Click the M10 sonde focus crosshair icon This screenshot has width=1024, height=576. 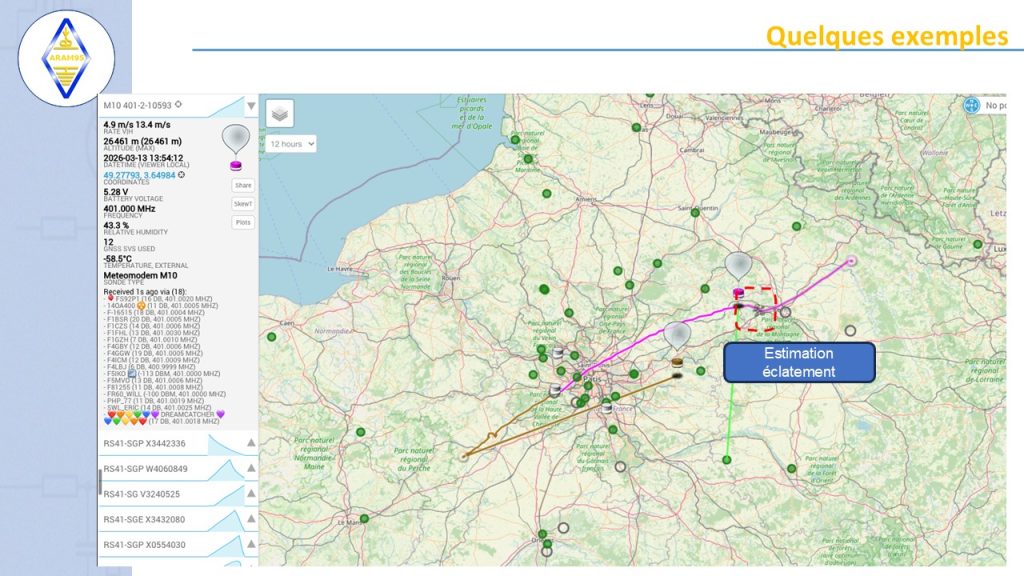(x=178, y=104)
